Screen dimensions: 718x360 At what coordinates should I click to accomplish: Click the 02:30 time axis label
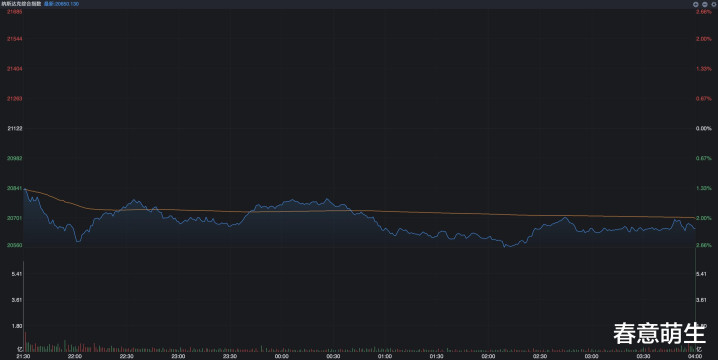click(540, 356)
